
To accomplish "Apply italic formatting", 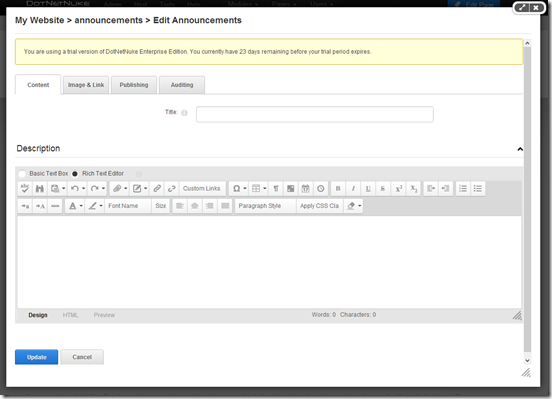I will tap(353, 188).
